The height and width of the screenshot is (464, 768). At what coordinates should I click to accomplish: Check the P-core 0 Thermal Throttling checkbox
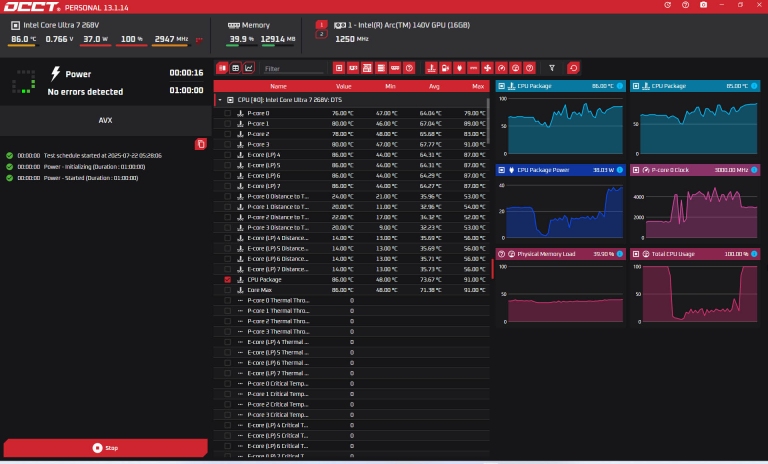(x=227, y=300)
